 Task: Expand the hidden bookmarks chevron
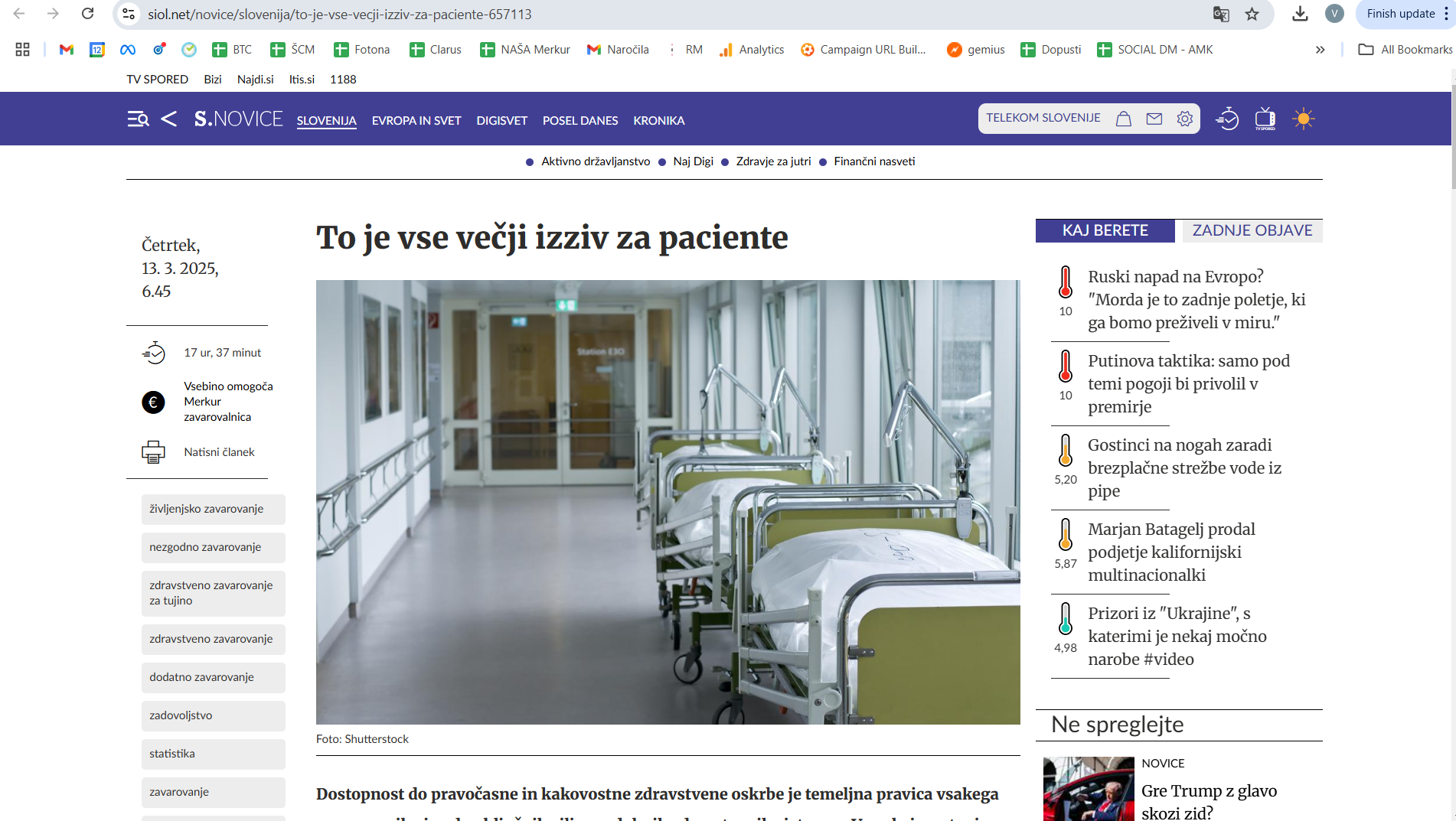tap(1320, 50)
